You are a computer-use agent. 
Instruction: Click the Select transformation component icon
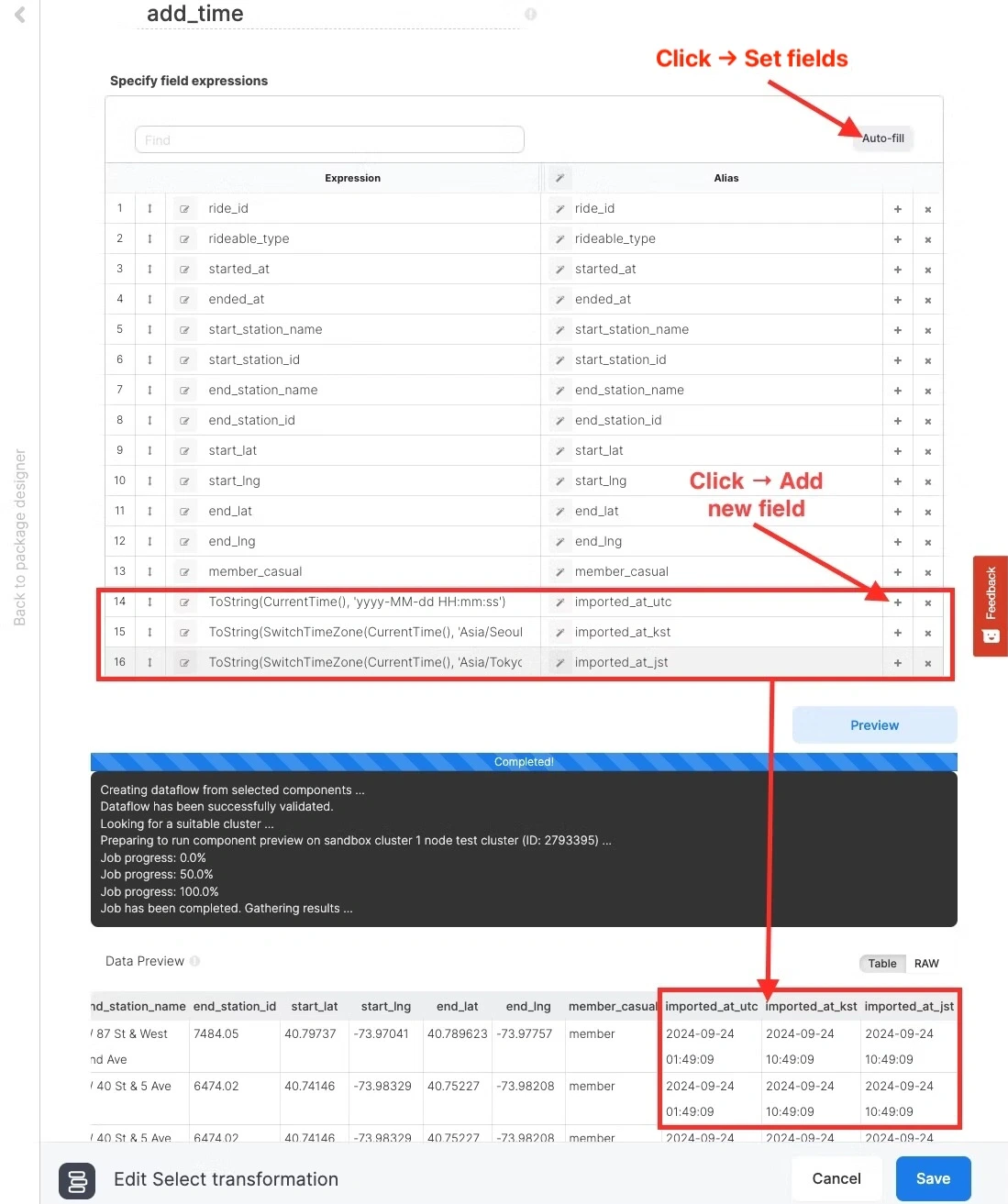(78, 1180)
